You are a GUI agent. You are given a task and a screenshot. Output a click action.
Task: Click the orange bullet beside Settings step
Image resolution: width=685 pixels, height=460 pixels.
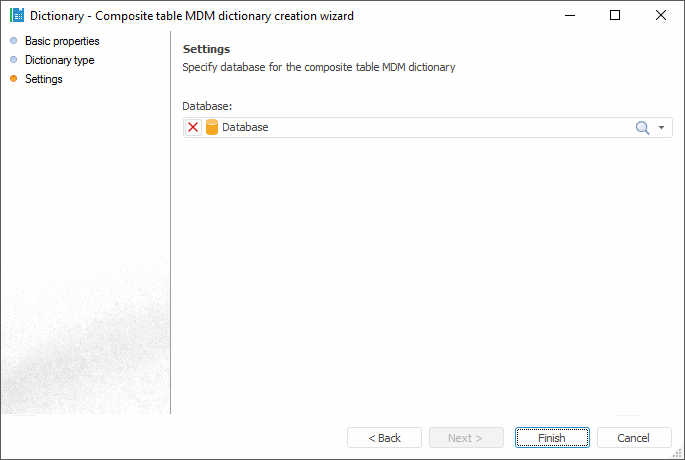[x=14, y=79]
